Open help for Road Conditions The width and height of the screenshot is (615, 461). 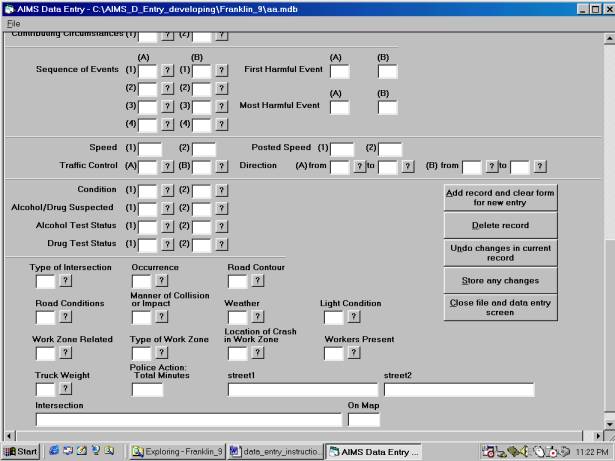click(x=66, y=317)
